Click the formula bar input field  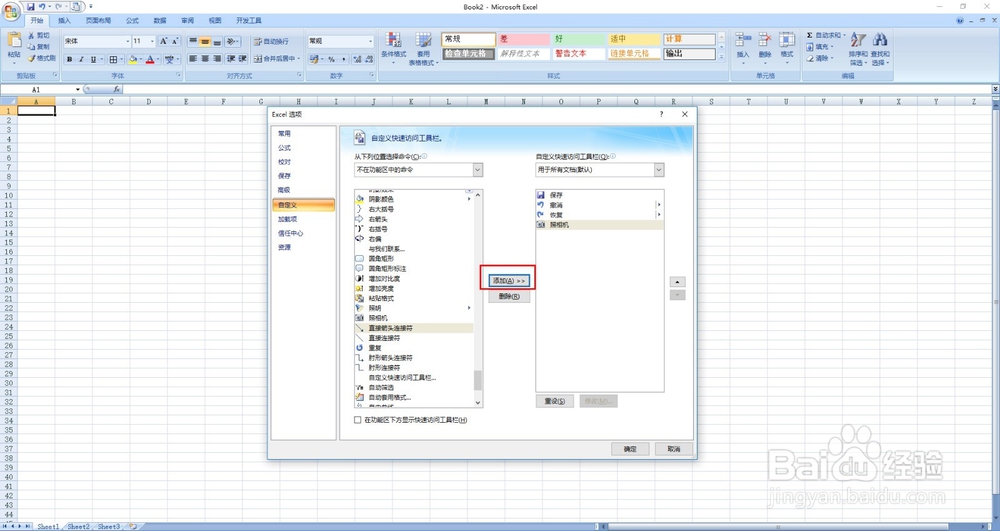555,90
